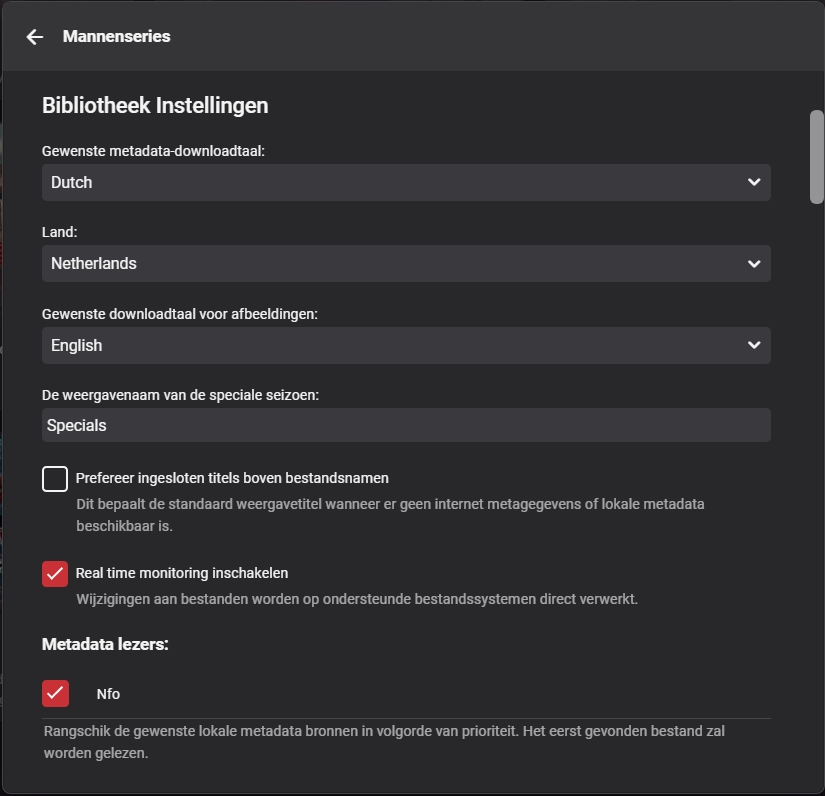Click the chevron arrow of the afbeeldingen language dropdown
The image size is (825, 796).
pyautogui.click(x=753, y=345)
